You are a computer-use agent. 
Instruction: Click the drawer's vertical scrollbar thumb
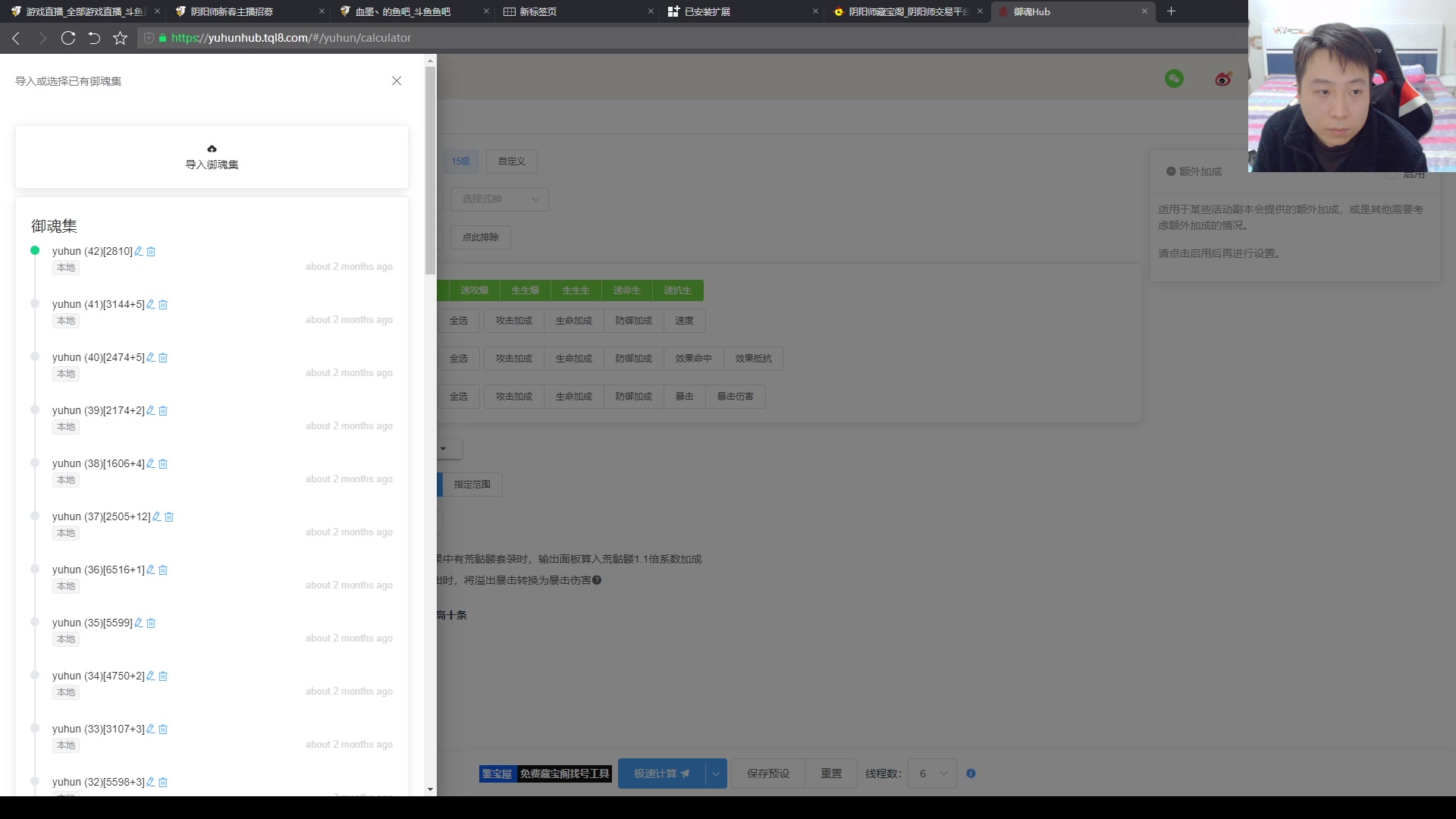pos(430,171)
